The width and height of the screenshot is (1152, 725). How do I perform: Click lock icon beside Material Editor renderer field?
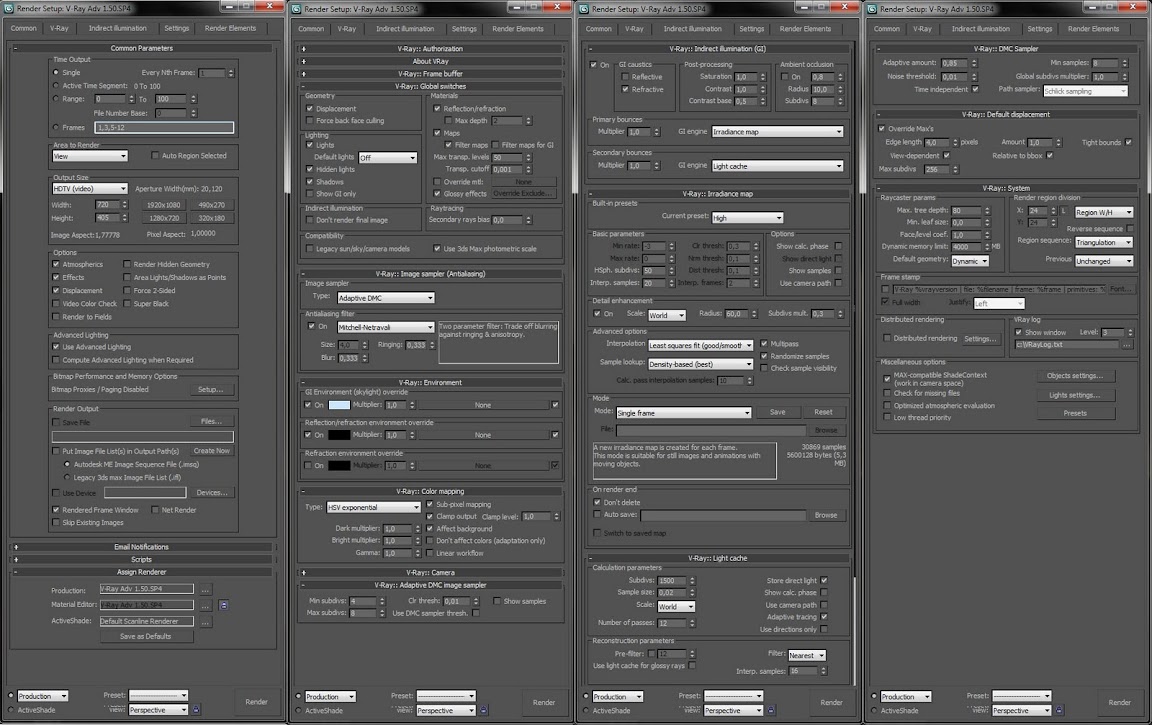click(223, 605)
